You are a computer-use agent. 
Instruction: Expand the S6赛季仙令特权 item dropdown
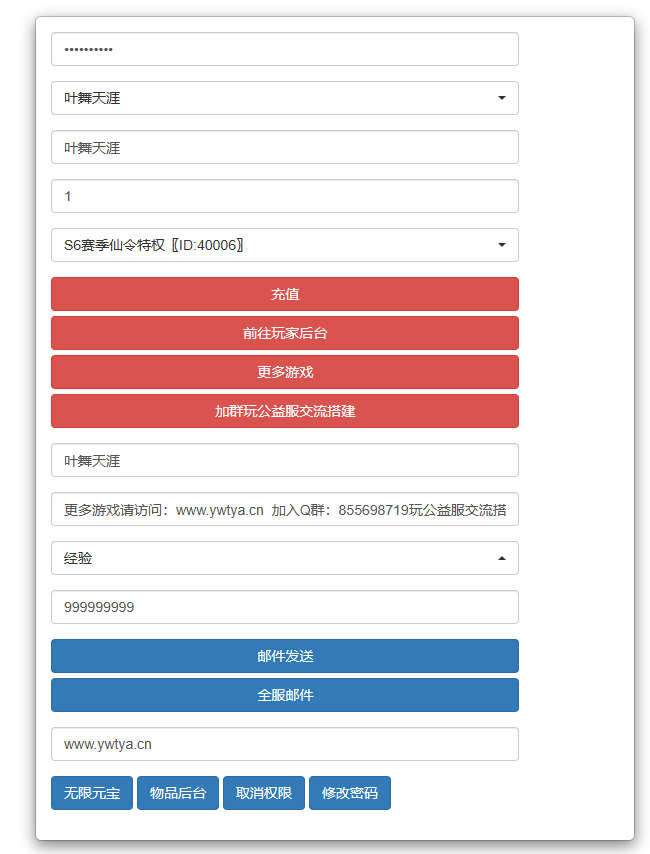(284, 245)
